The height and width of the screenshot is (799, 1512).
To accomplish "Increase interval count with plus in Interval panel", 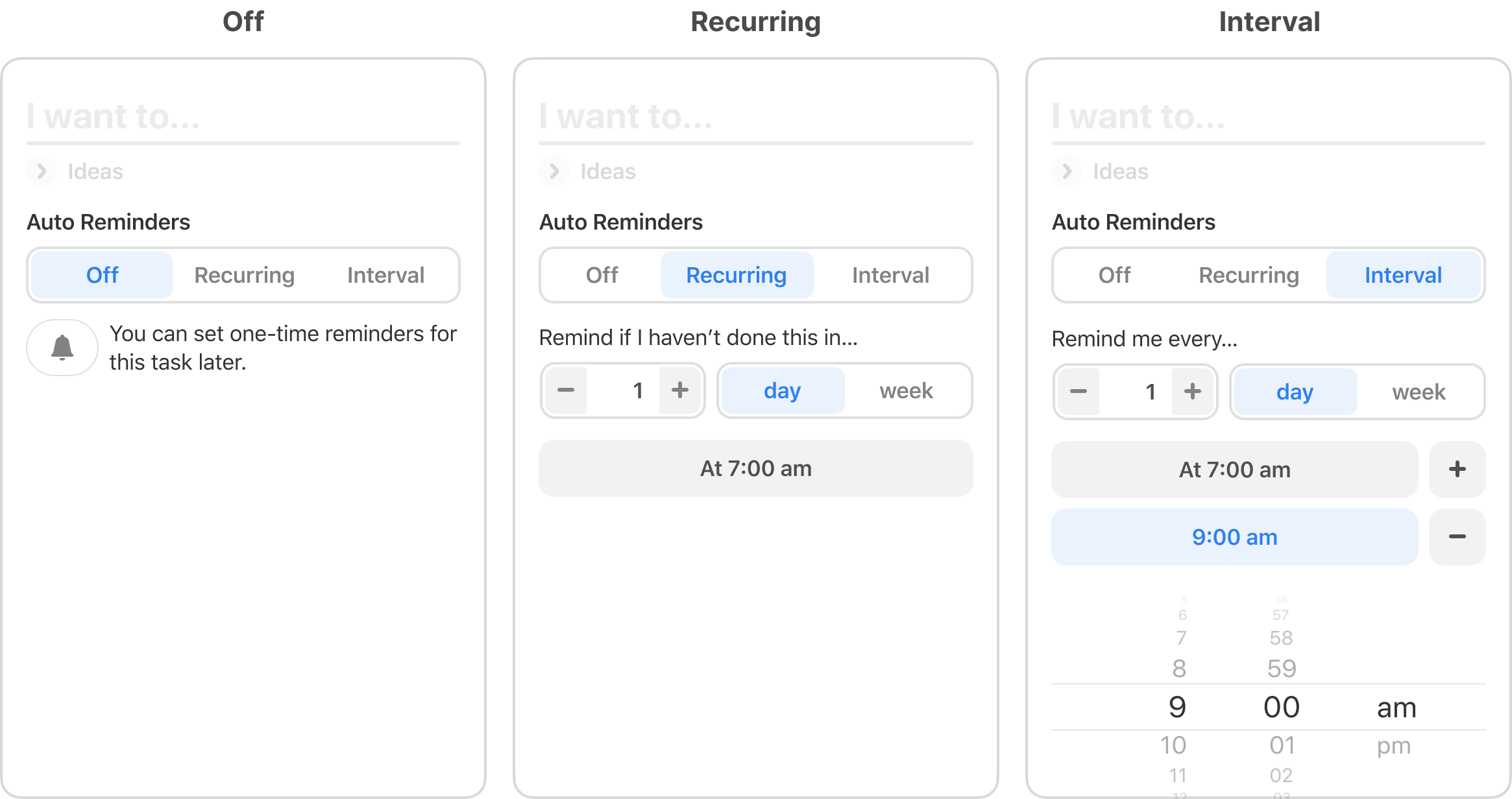I will [x=1193, y=392].
